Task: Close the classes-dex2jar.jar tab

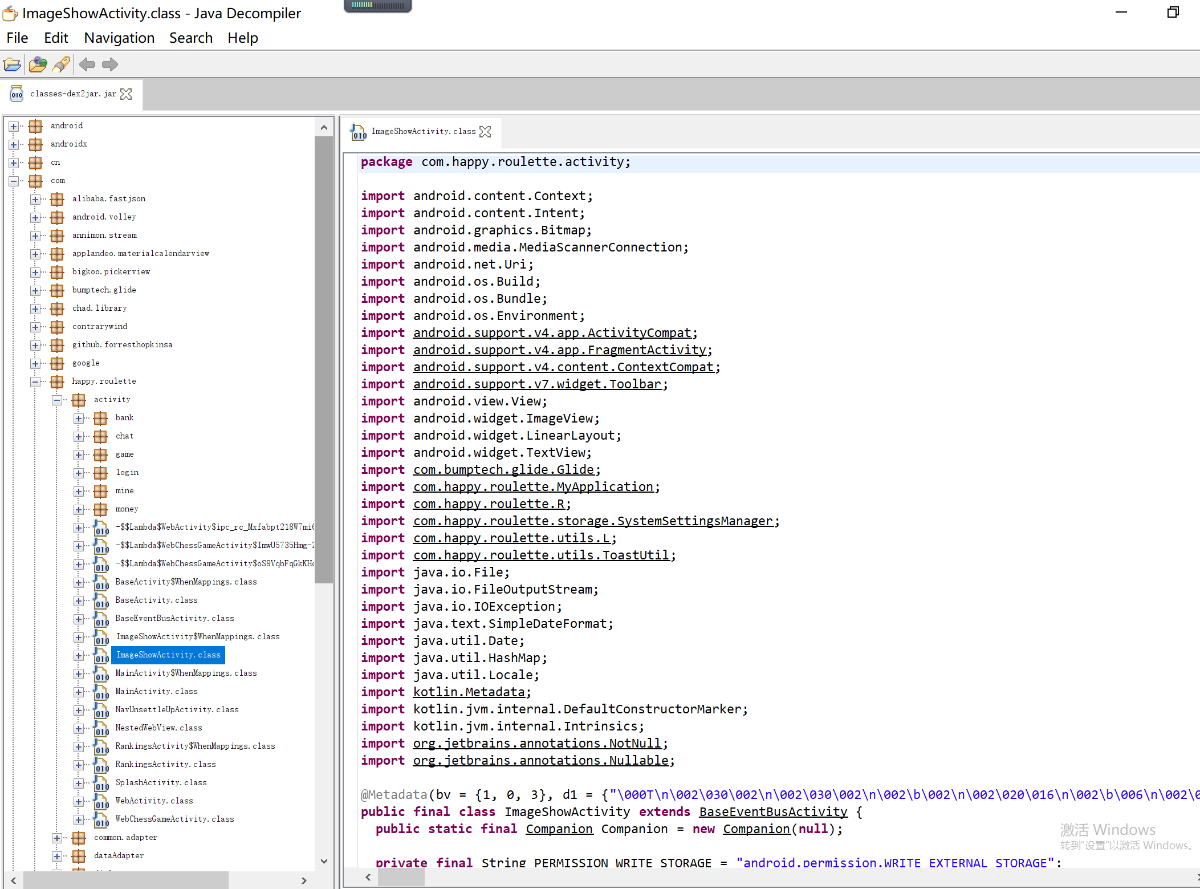Action: click(x=126, y=94)
